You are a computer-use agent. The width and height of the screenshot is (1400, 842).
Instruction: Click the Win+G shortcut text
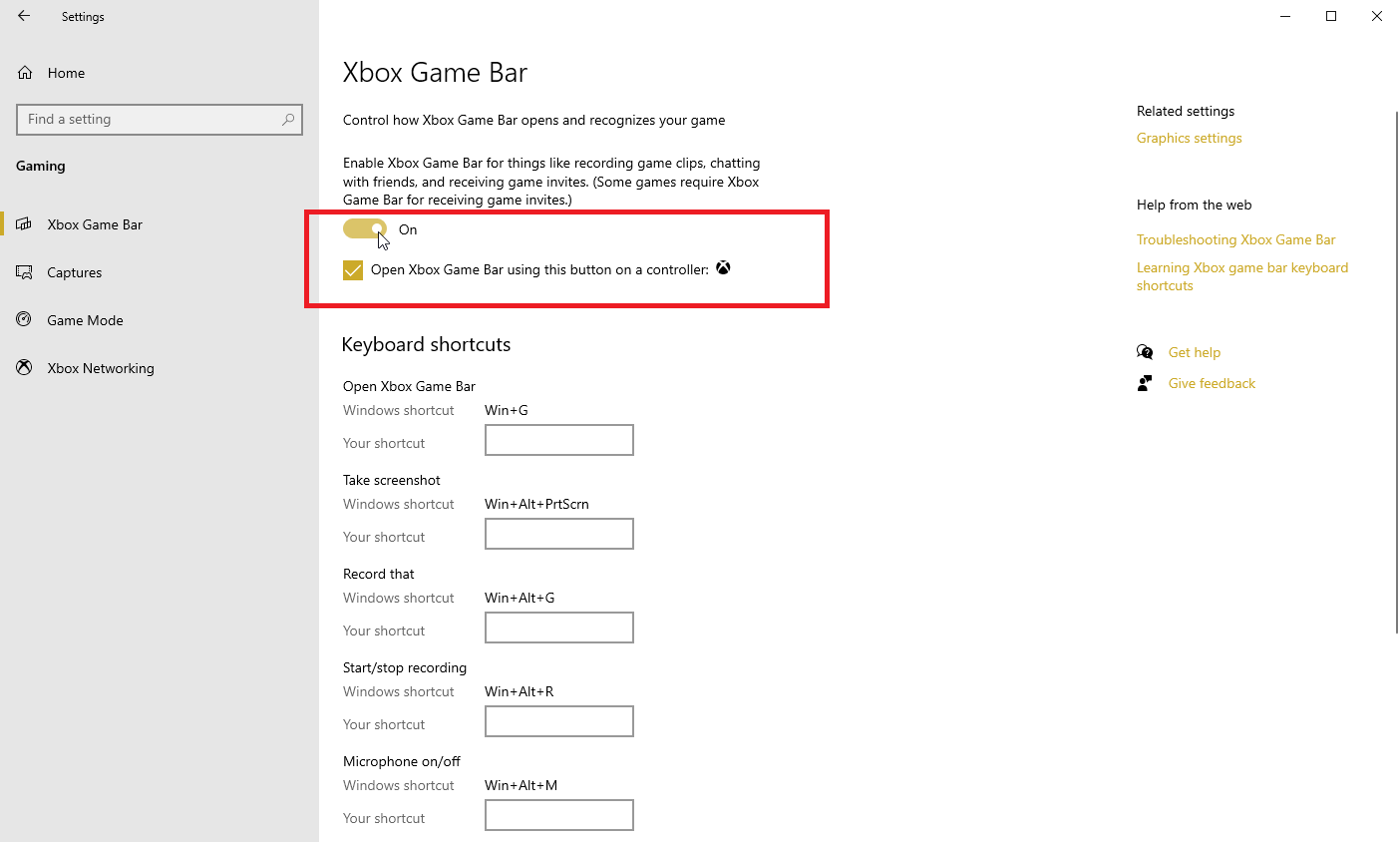pos(507,410)
